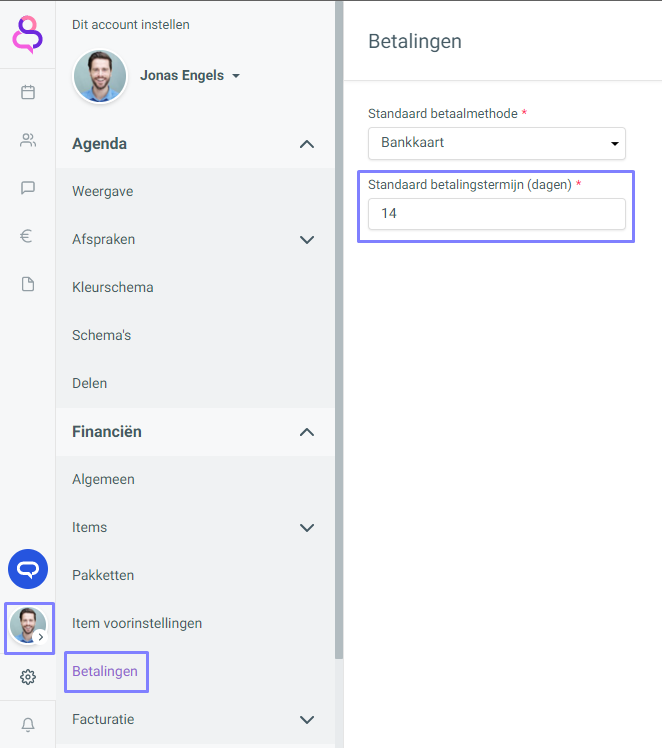Open the Standaard betaalmethode dropdown
This screenshot has width=662, height=748.
tap(496, 143)
